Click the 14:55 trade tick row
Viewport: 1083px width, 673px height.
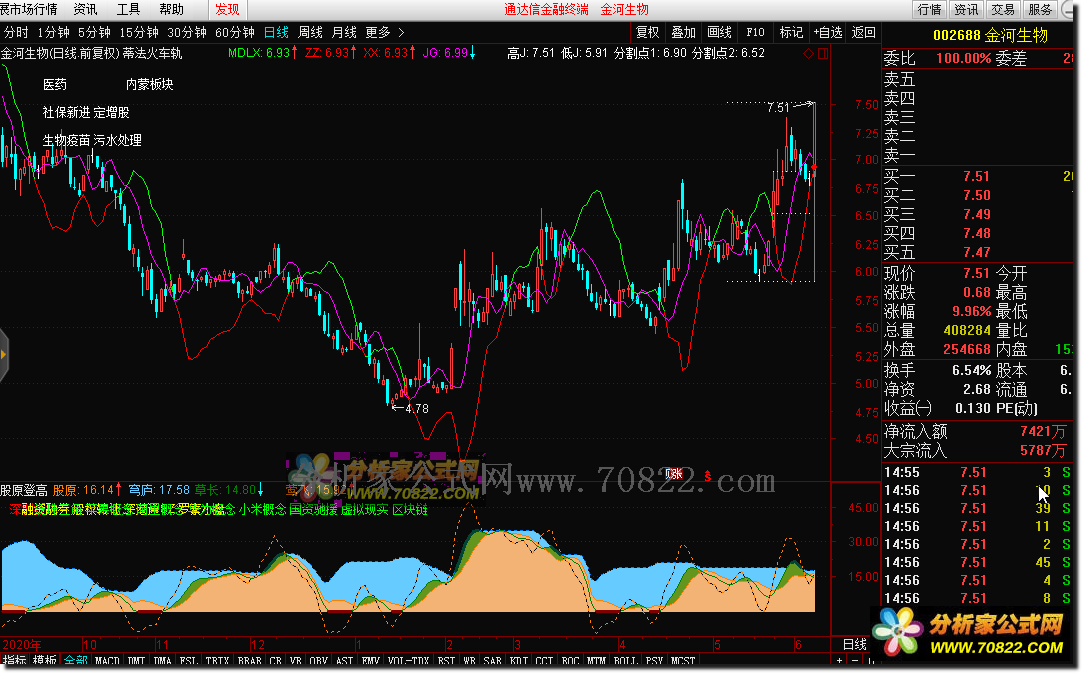tap(977, 473)
